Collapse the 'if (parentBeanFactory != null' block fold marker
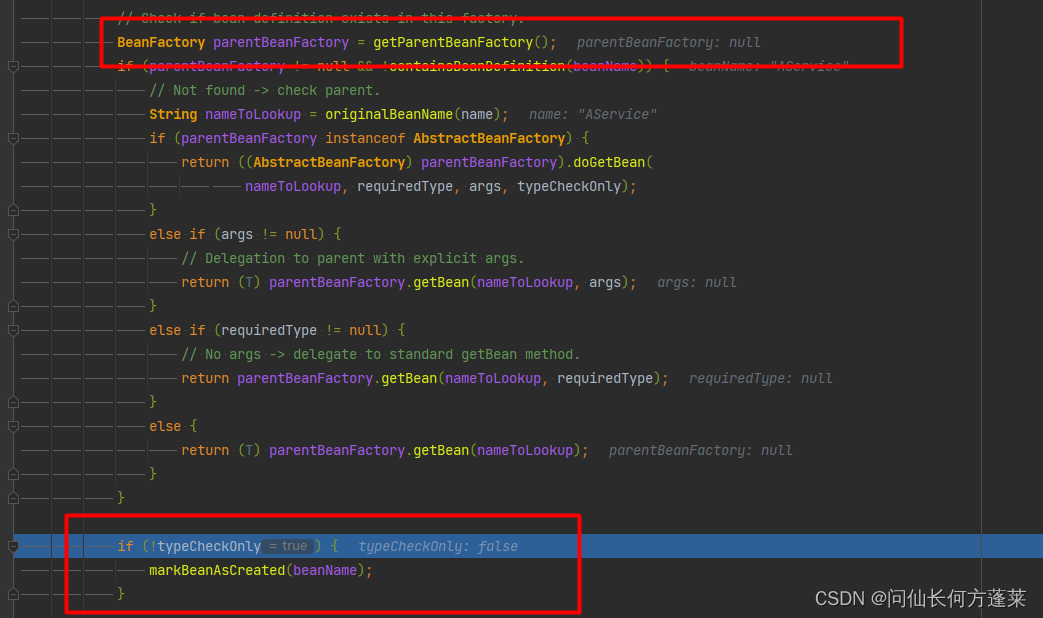This screenshot has width=1043, height=618. 13,67
